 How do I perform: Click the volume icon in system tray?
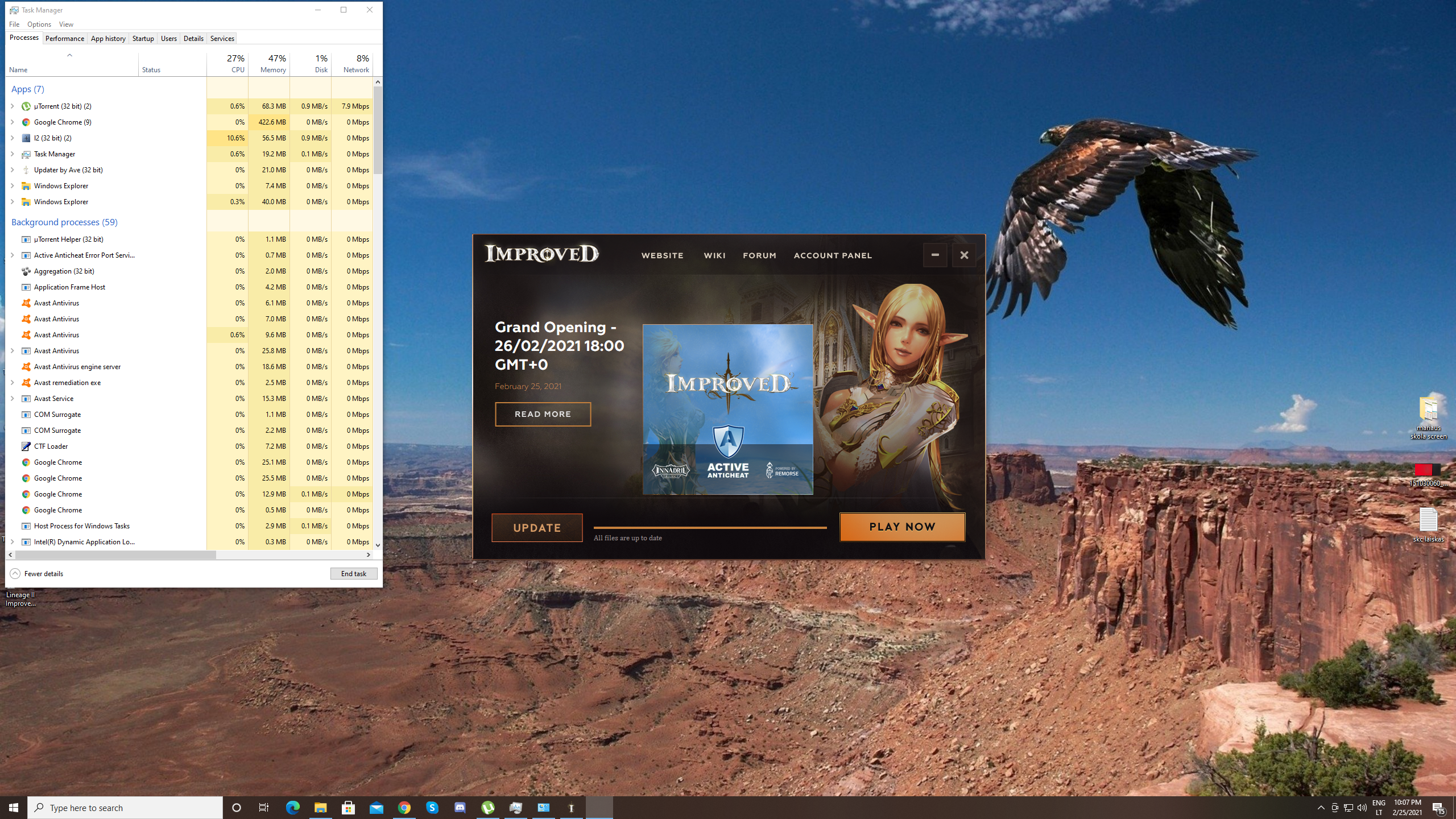coord(1362,808)
